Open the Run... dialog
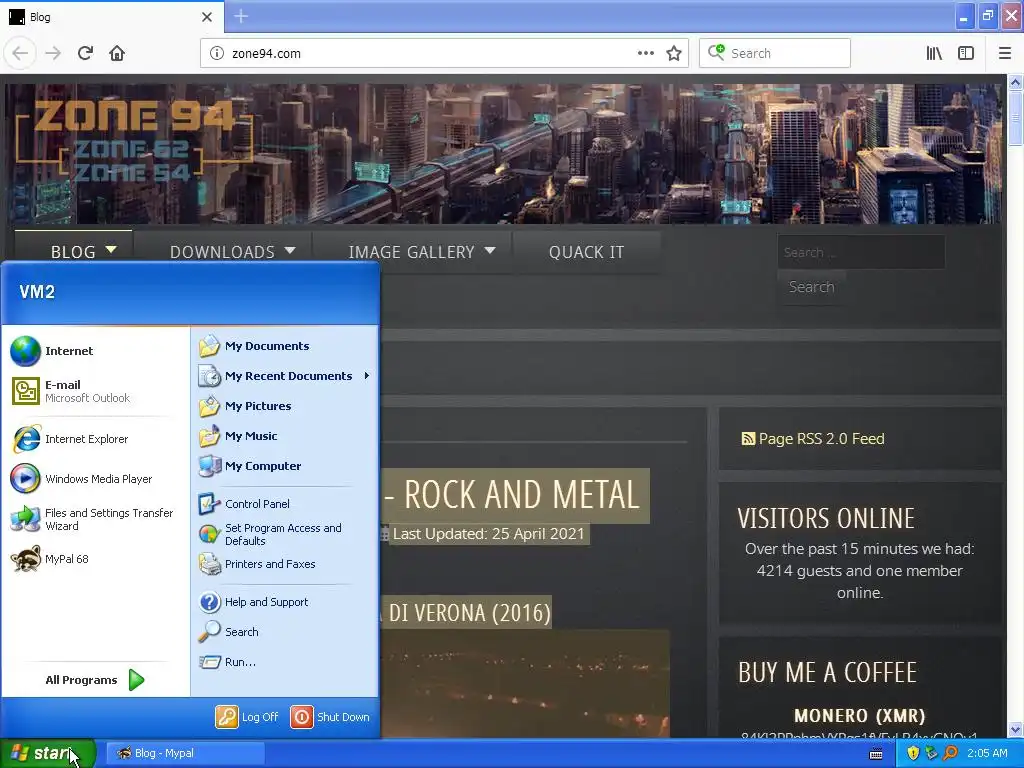 (x=284, y=662)
